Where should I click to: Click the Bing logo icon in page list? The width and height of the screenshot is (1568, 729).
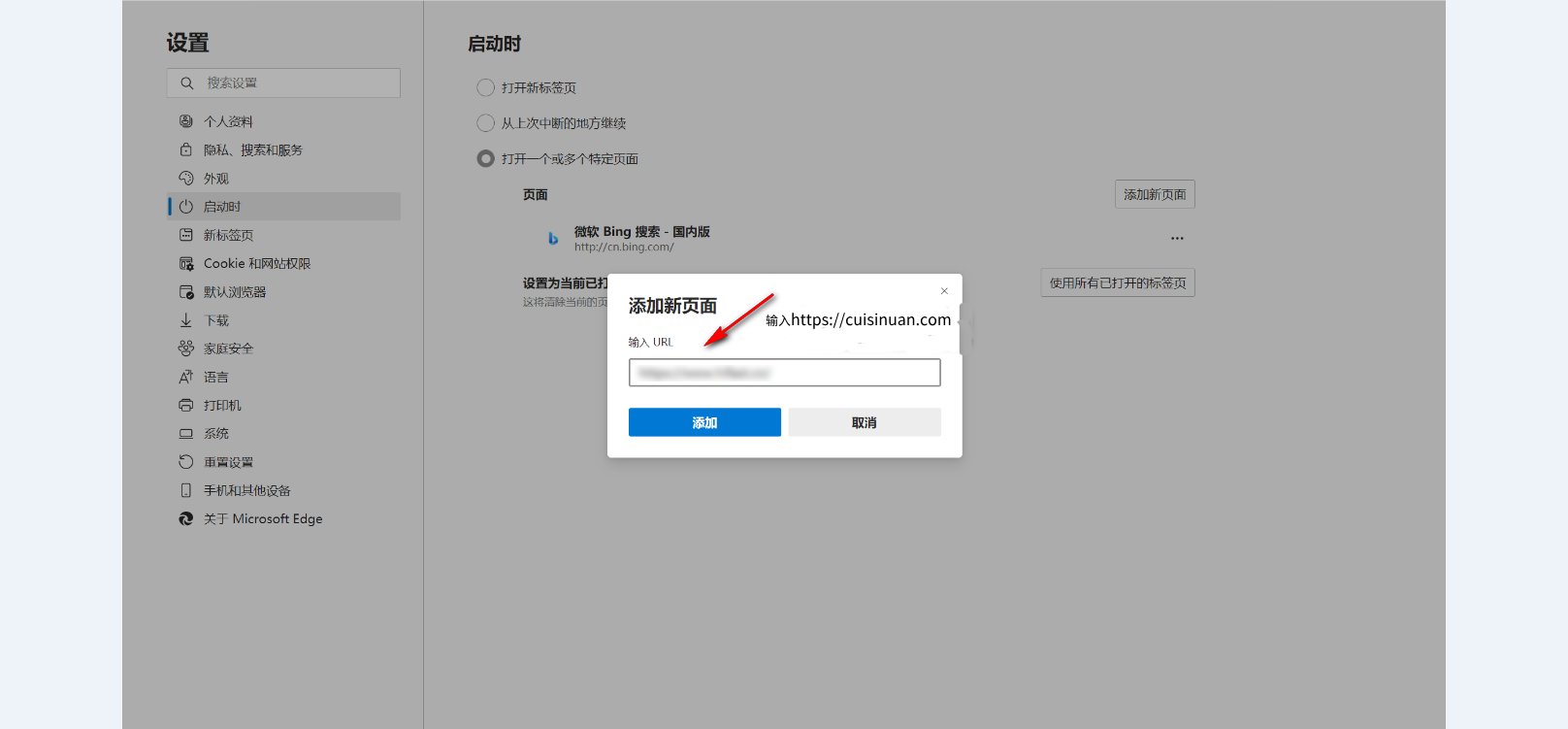(x=553, y=239)
